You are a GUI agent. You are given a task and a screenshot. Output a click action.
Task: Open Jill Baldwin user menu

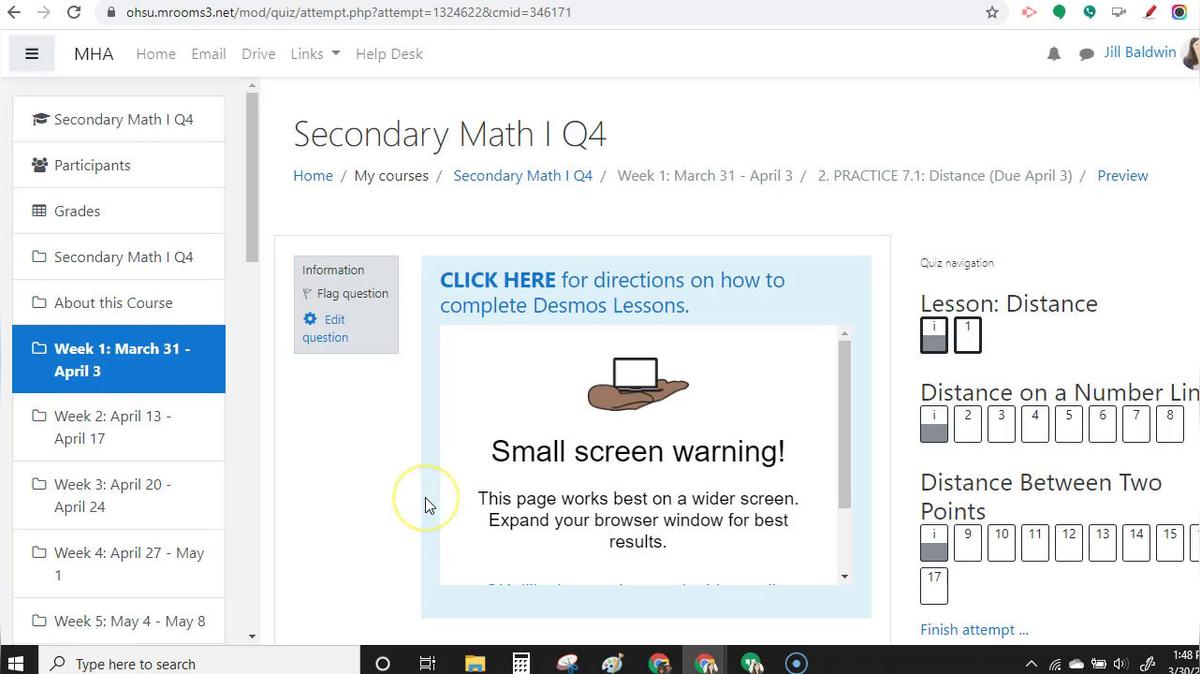pos(1140,52)
